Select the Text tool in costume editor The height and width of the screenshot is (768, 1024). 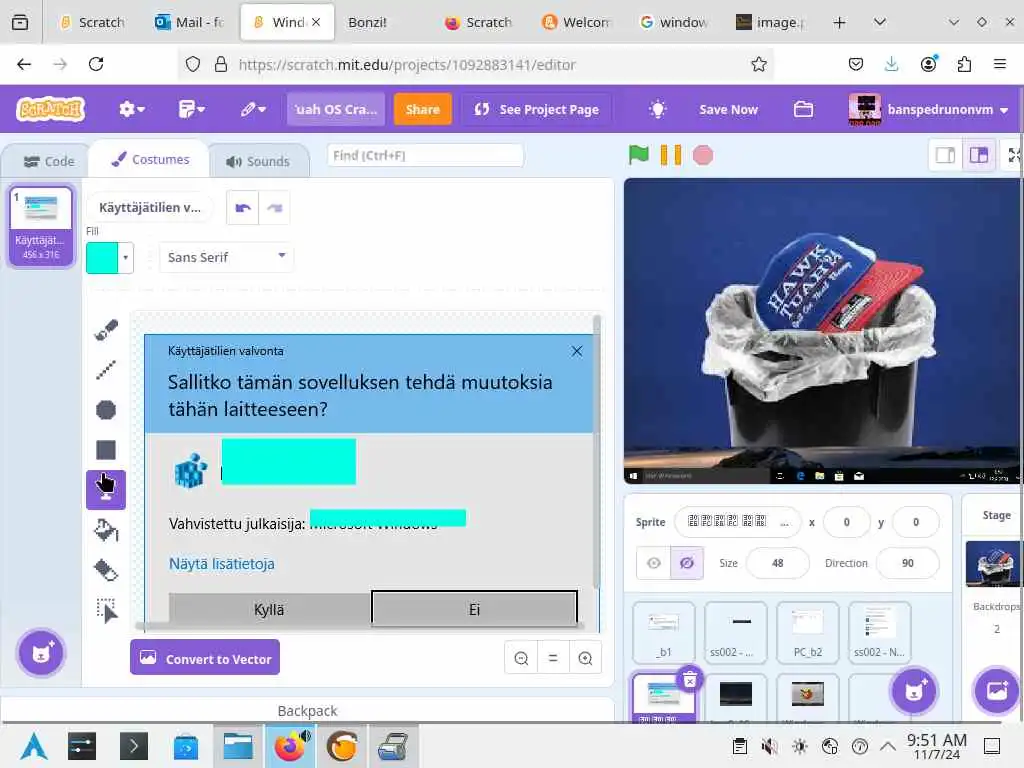click(106, 490)
